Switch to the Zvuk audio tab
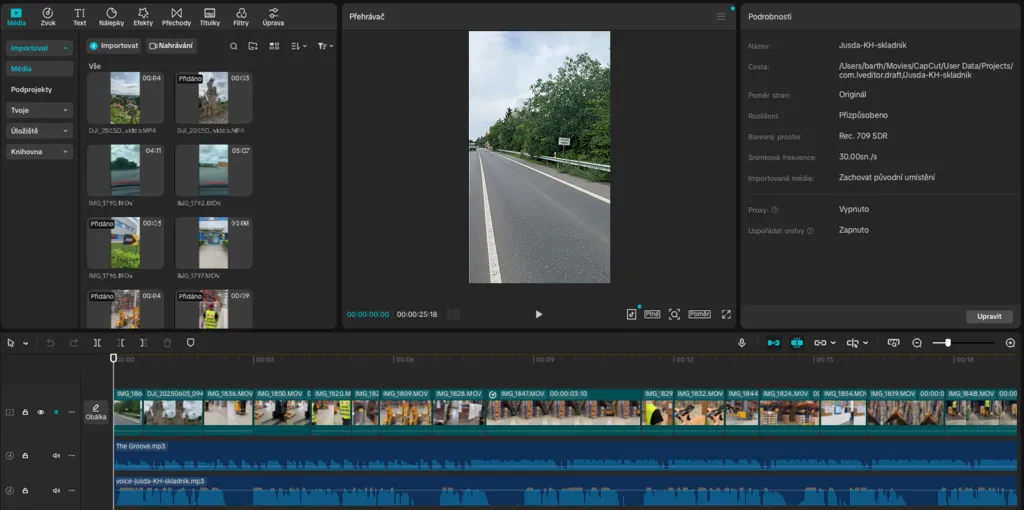1024x510 pixels. click(47, 16)
